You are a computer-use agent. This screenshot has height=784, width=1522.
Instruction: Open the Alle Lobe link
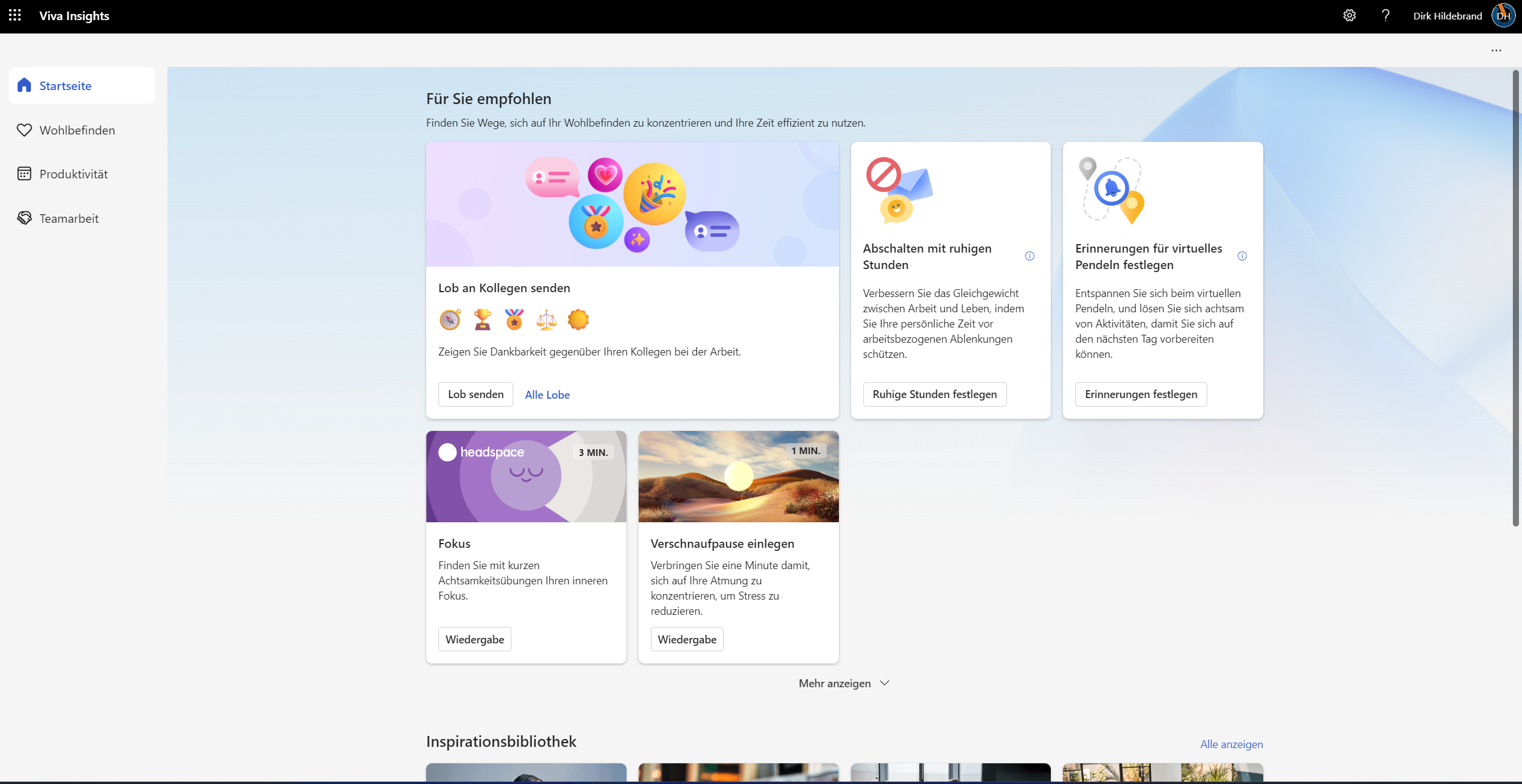pos(547,395)
